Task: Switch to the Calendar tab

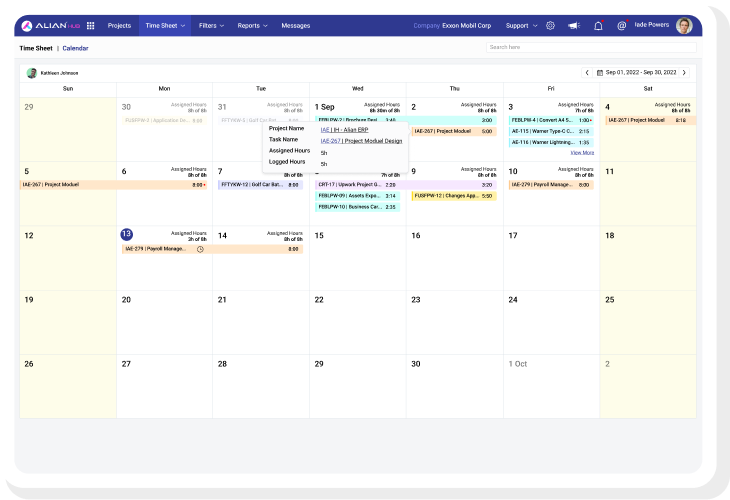Action: click(75, 48)
